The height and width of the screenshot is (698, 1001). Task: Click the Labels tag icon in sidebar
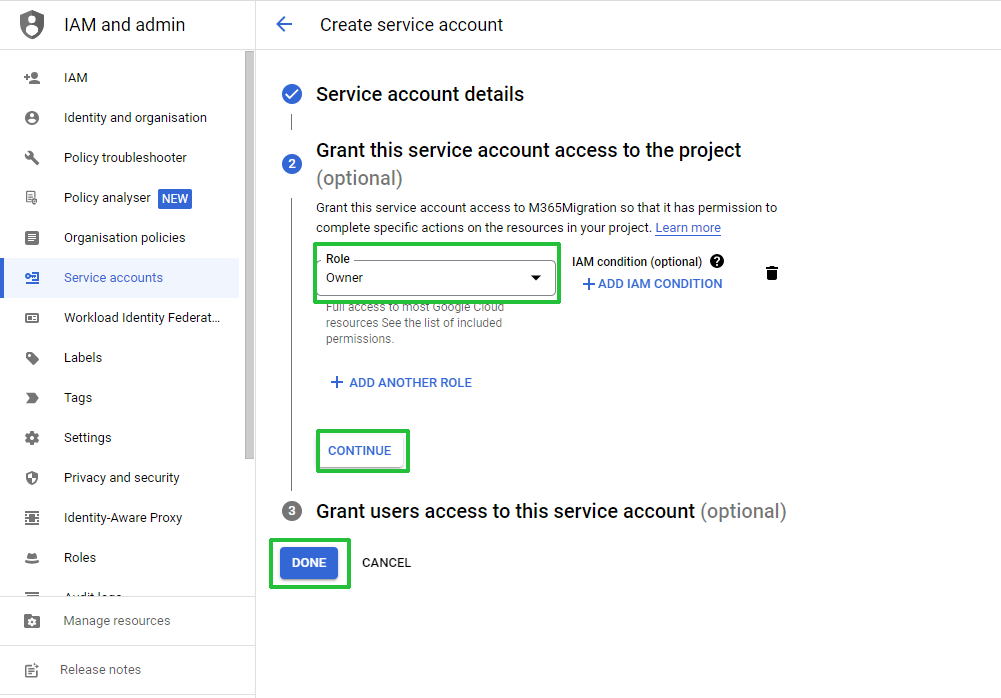[x=32, y=358]
